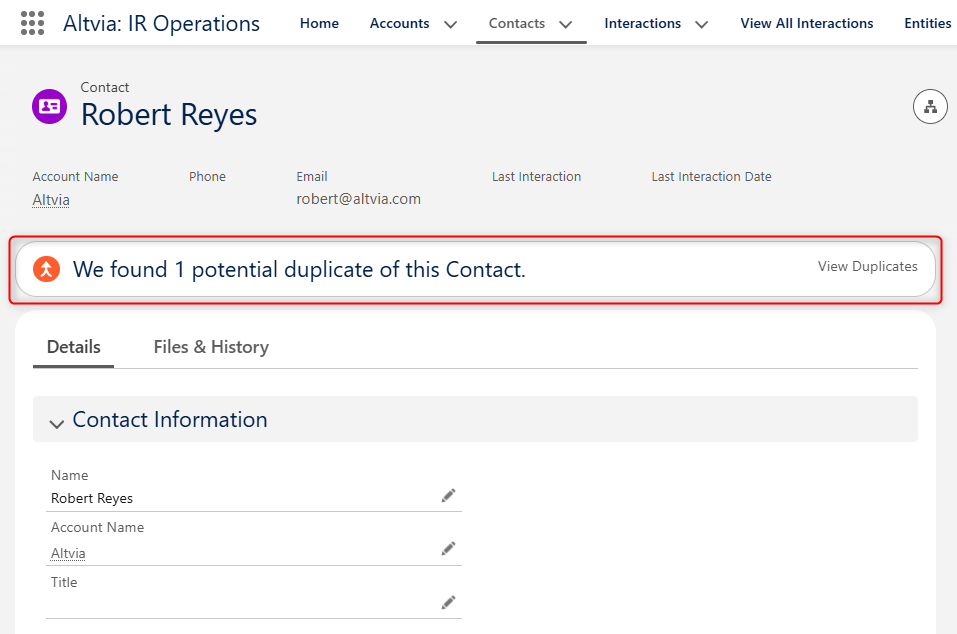
Task: Collapse the Contact Information section
Action: 57,423
